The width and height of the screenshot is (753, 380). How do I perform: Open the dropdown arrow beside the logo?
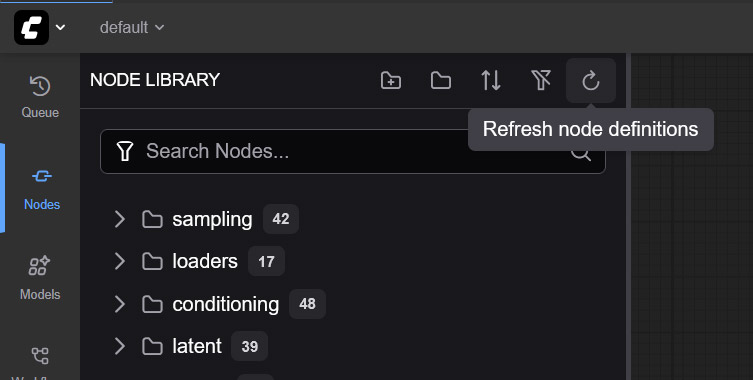click(x=61, y=27)
